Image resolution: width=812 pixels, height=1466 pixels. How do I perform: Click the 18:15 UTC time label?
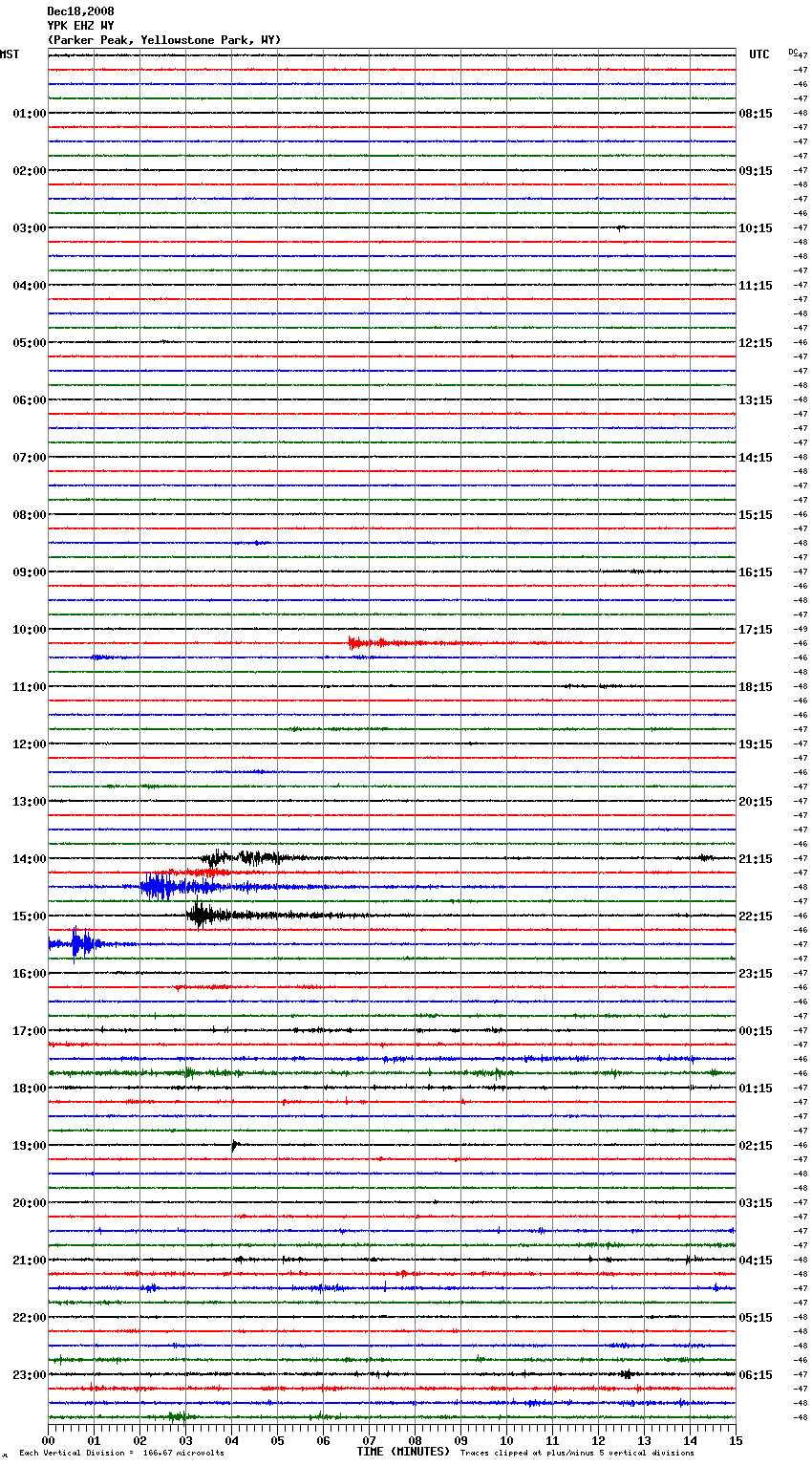(756, 687)
